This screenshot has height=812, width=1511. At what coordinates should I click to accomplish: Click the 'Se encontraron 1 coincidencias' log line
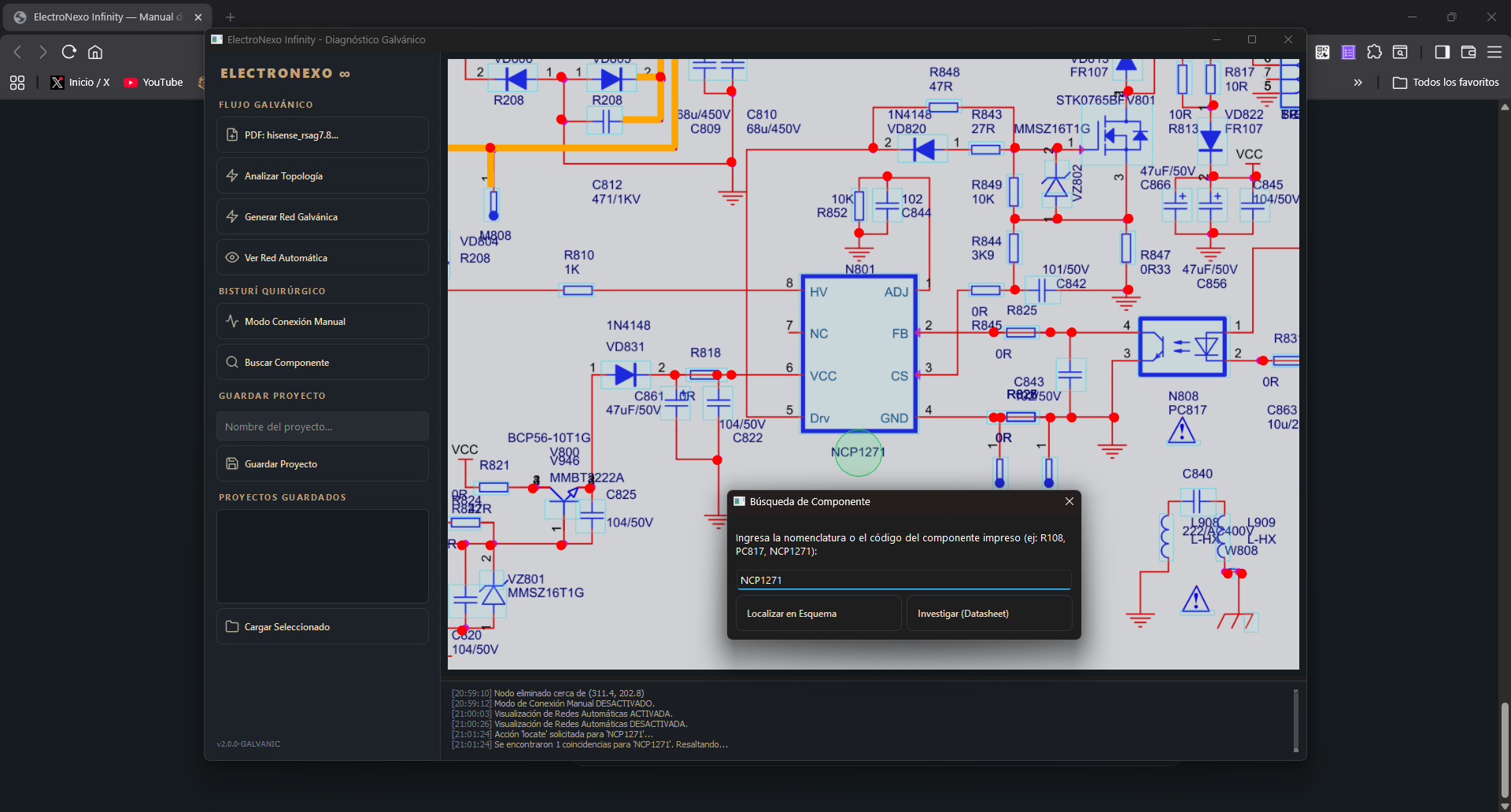(589, 744)
